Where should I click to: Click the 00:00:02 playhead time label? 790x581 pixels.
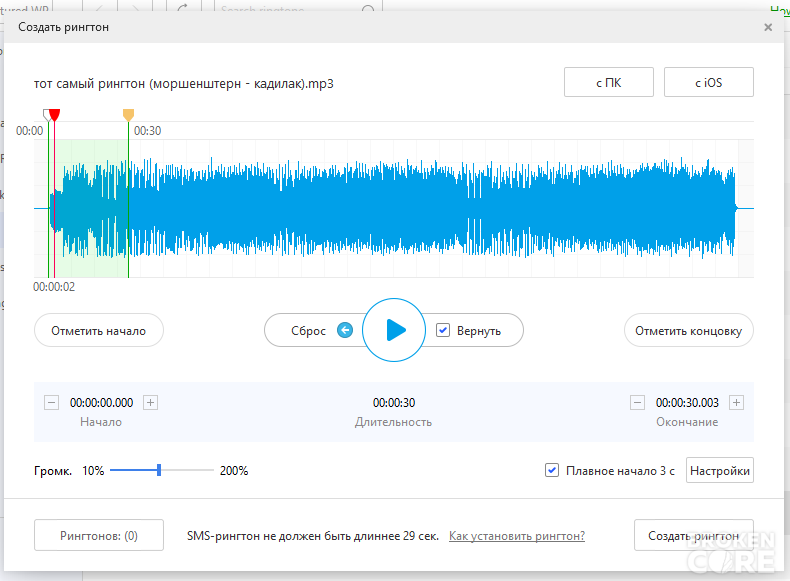click(x=54, y=287)
